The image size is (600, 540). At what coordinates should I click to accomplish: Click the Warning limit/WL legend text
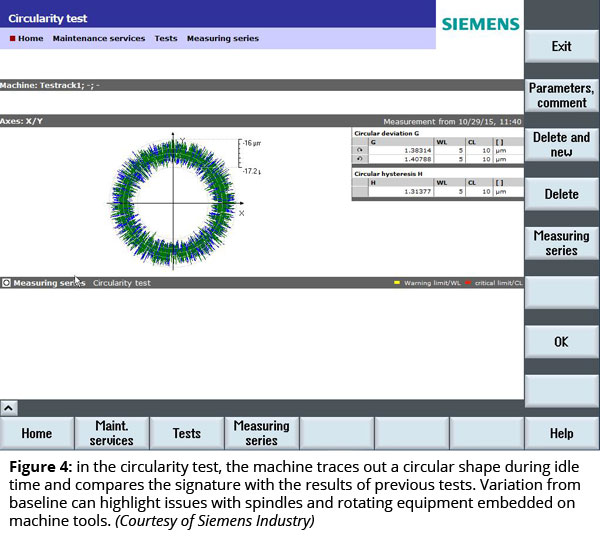point(432,283)
